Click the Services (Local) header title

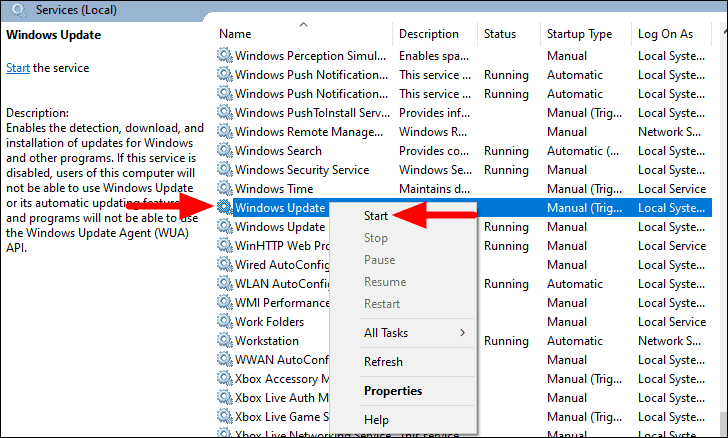(x=76, y=10)
